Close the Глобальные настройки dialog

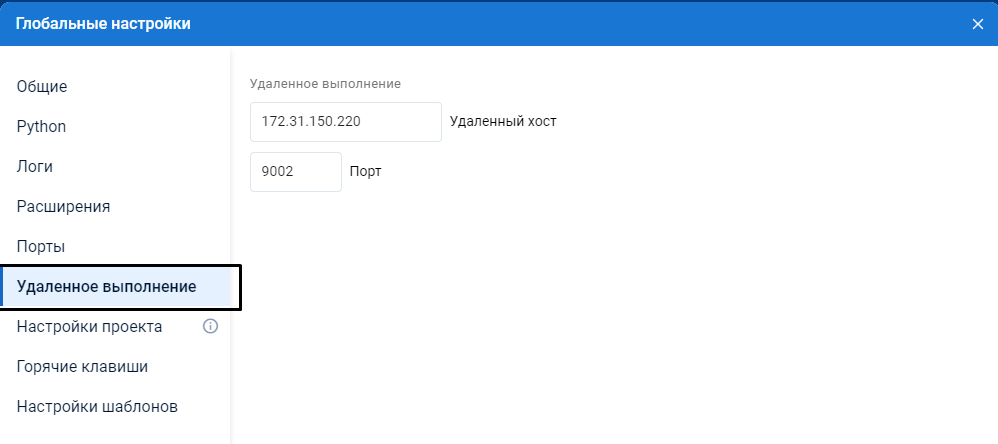tap(978, 24)
